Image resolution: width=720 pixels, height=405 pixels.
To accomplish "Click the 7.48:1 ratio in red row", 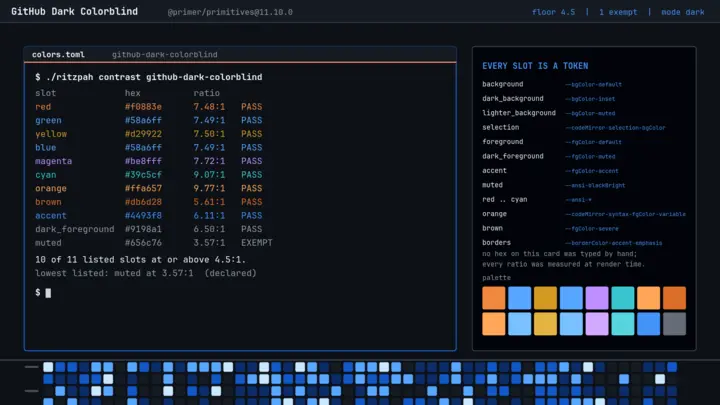I will (x=209, y=107).
